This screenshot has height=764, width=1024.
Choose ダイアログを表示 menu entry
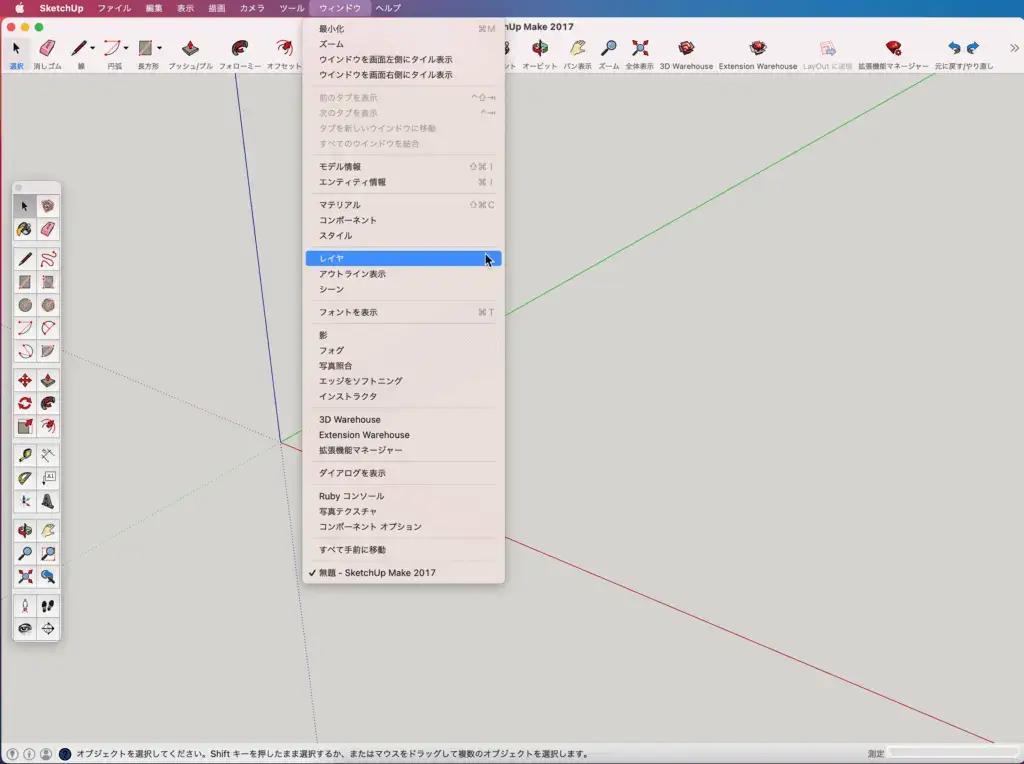pos(404,473)
